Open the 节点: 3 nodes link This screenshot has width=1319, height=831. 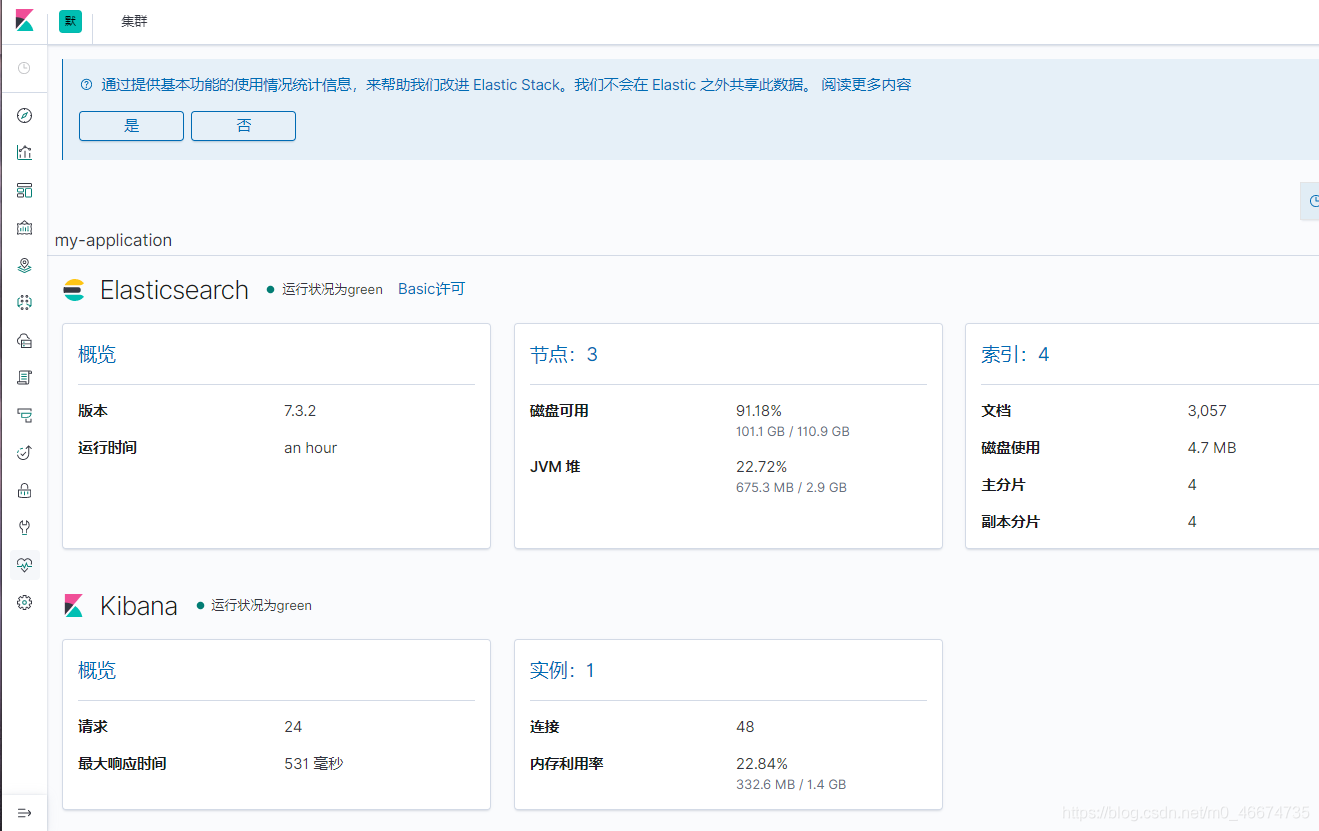[x=564, y=355]
